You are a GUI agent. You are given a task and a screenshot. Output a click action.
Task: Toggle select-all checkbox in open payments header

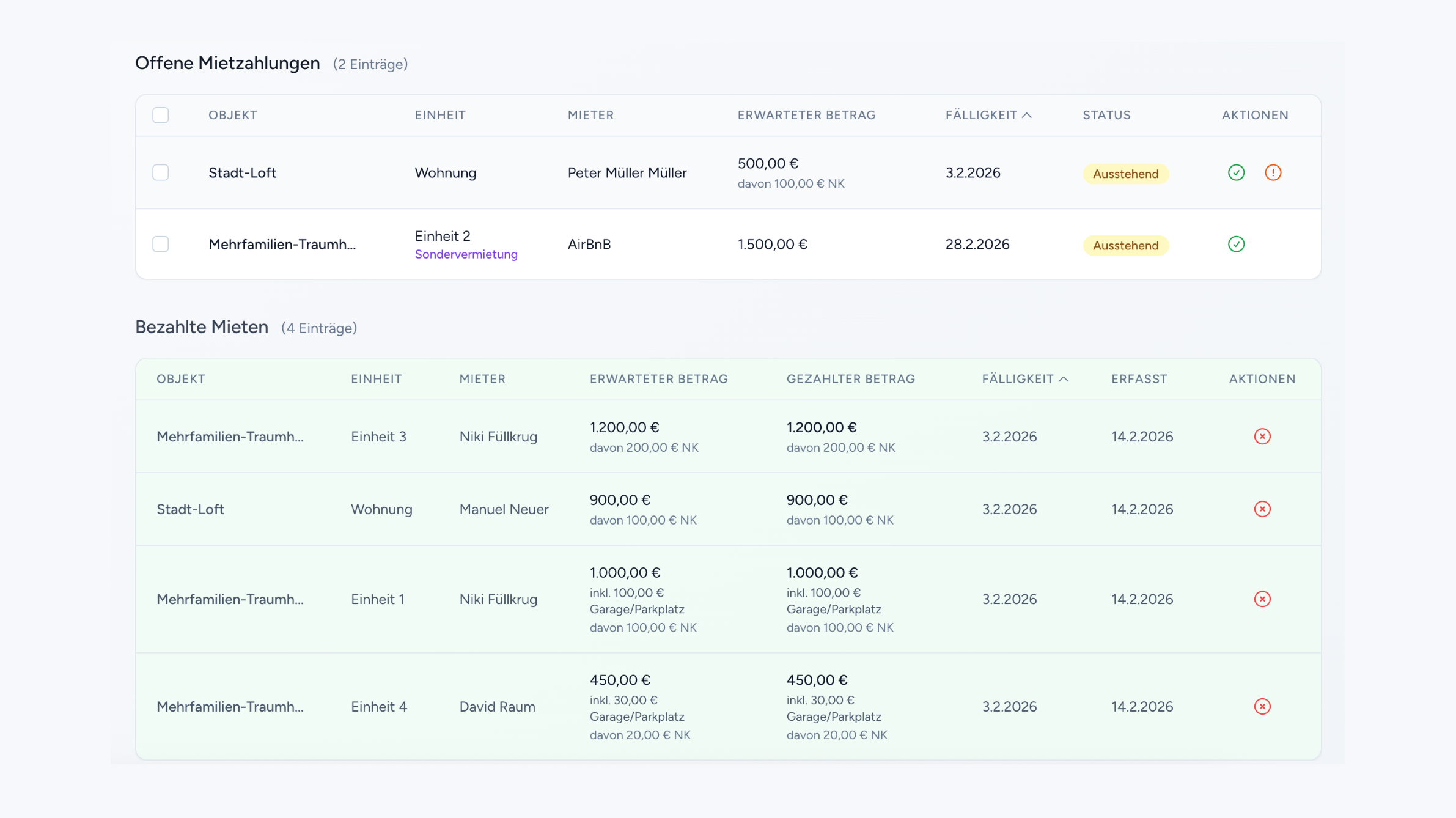coord(161,115)
